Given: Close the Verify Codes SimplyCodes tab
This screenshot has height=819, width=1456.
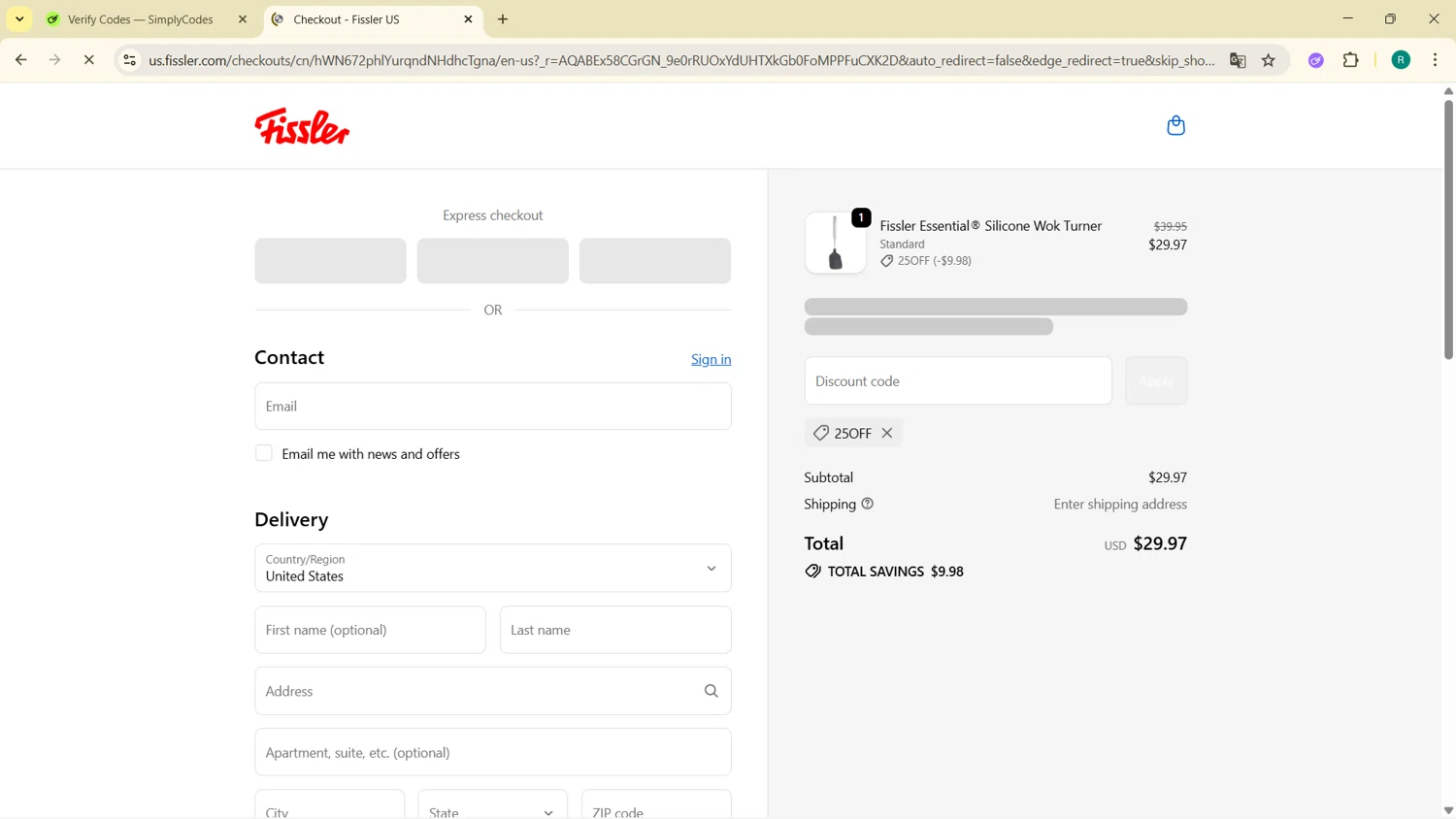Looking at the screenshot, I should pos(243,19).
